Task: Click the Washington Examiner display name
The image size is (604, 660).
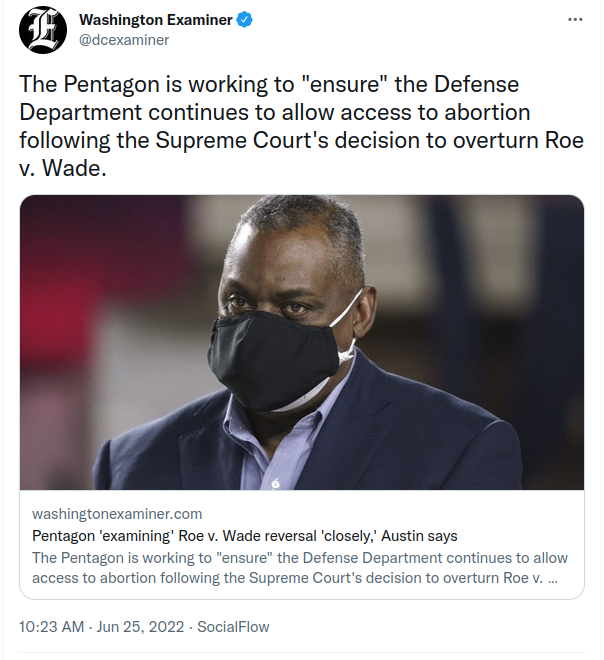Action: 156,20
